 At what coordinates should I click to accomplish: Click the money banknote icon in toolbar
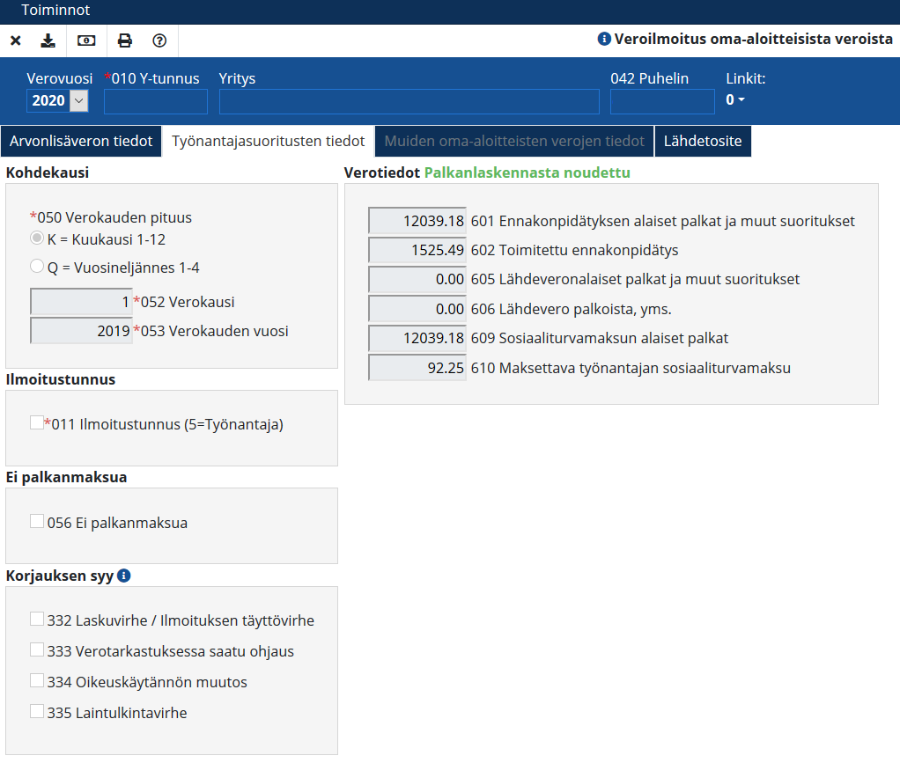coord(86,41)
